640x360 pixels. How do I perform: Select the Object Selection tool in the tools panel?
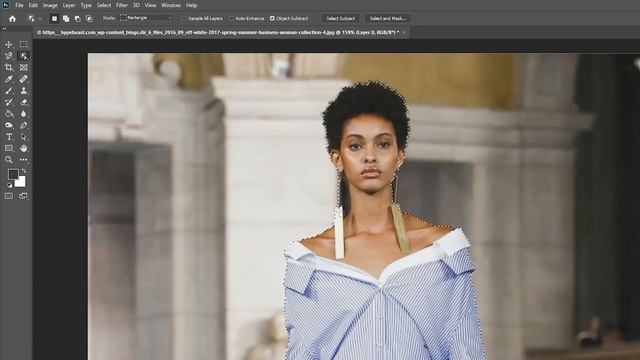coord(24,56)
